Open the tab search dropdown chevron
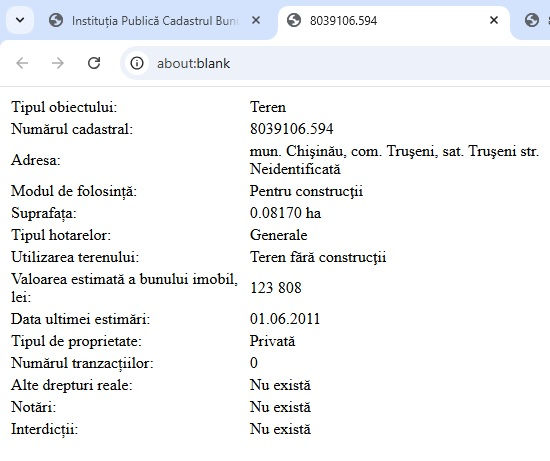 [x=20, y=20]
